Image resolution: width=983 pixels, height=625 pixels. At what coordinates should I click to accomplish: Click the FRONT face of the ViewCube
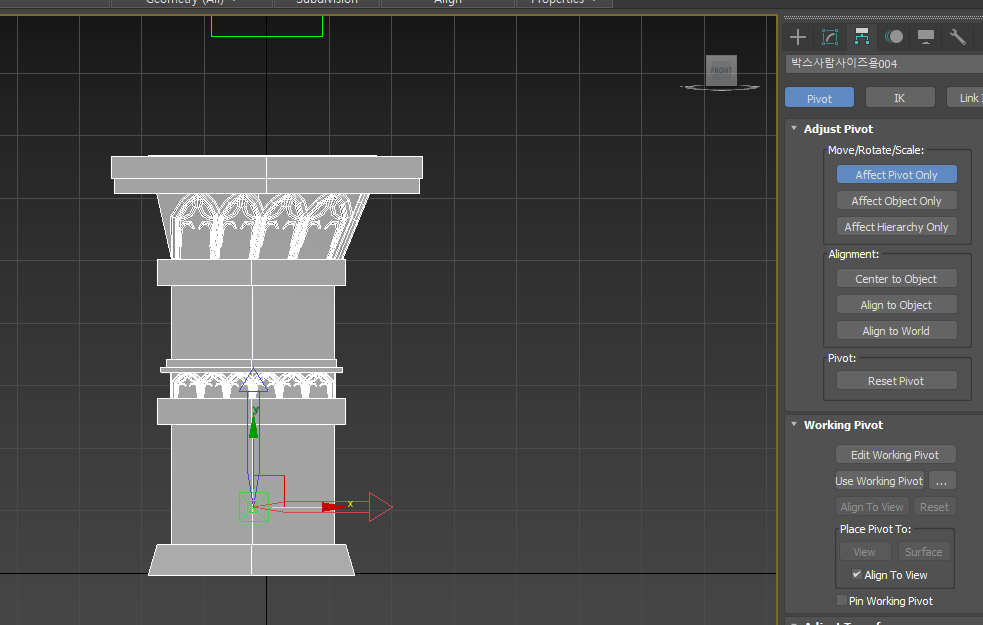tap(722, 70)
